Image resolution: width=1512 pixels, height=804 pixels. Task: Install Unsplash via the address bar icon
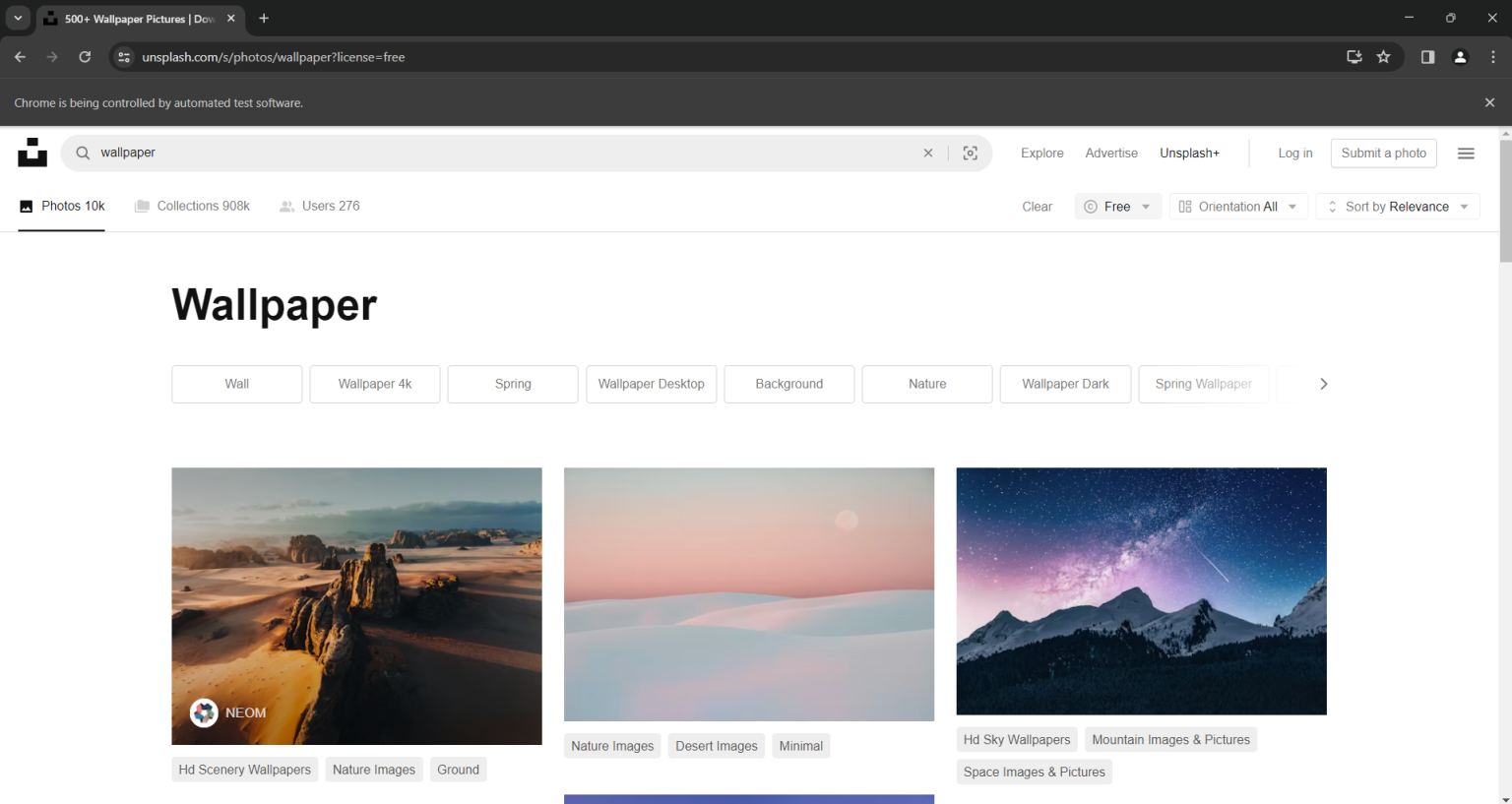tap(1354, 57)
